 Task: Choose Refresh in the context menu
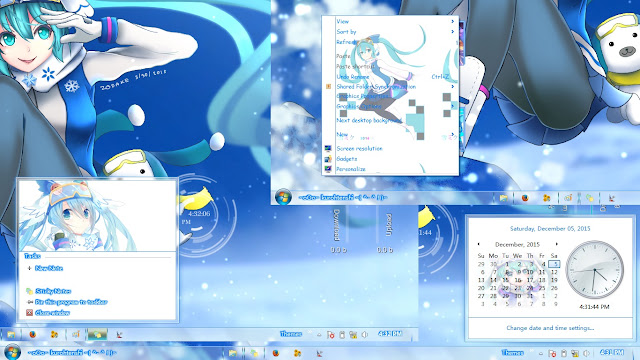click(346, 42)
